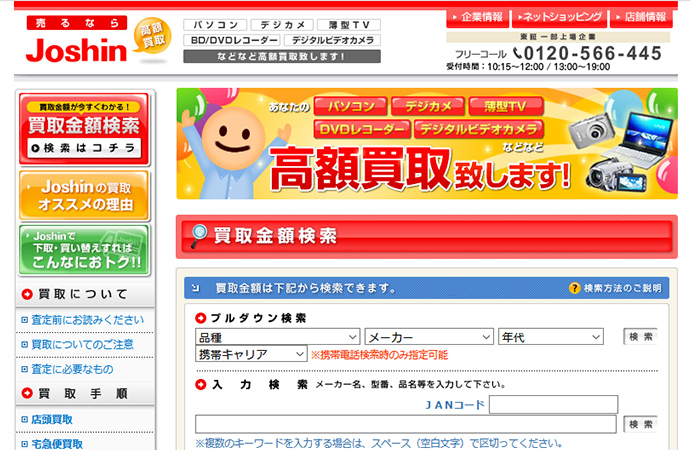
Task: Click the 売るなら red label above logo
Action: coord(77,23)
